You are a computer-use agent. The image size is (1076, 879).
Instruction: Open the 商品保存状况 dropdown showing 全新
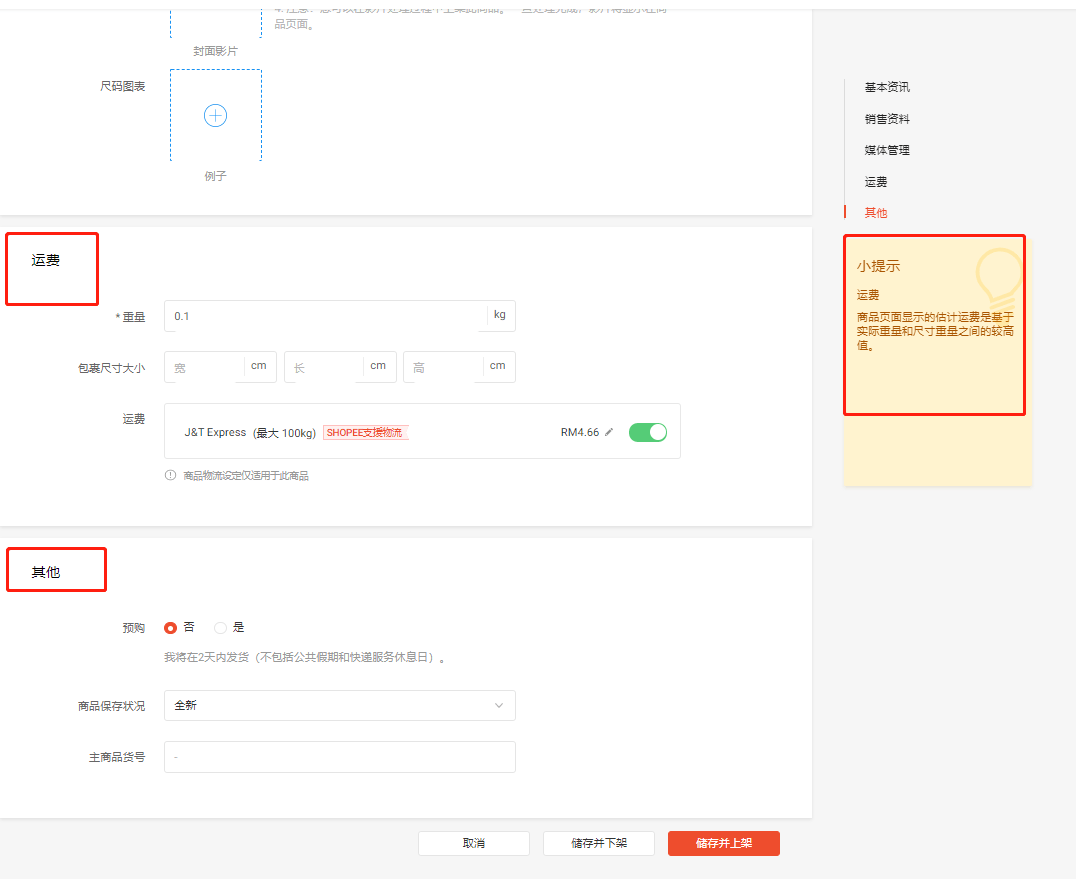pos(339,705)
